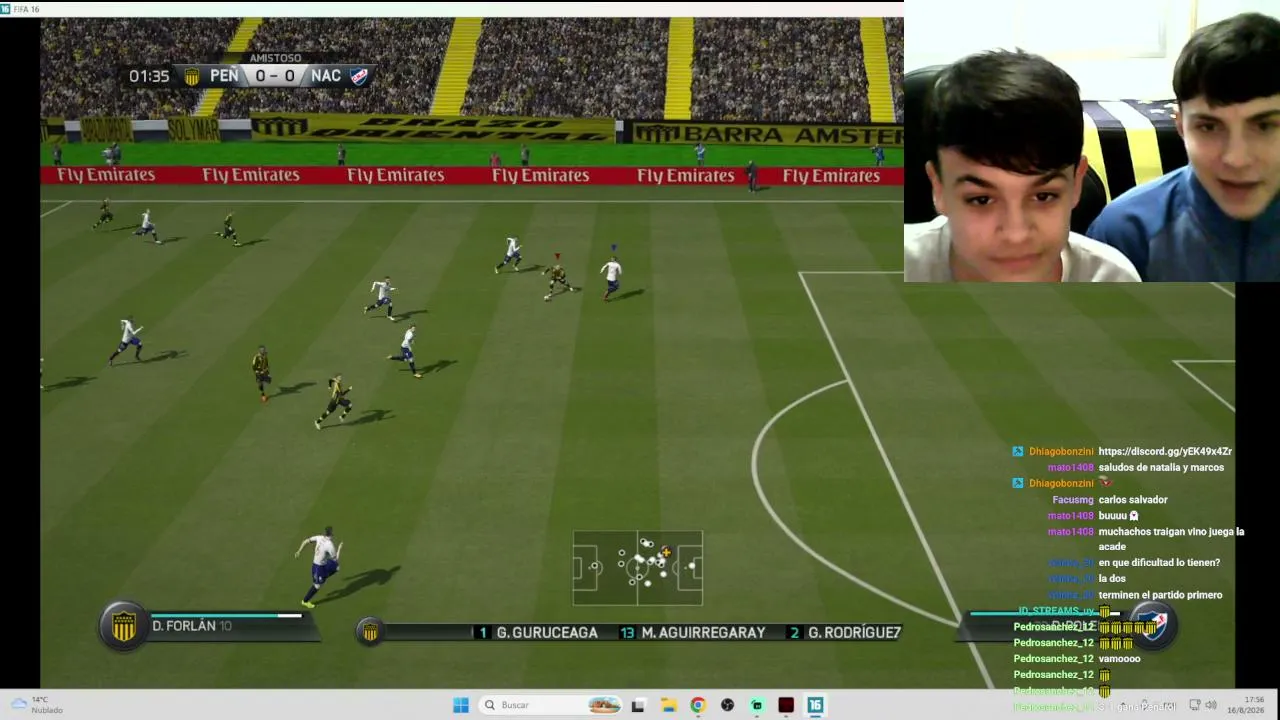Click M. AGUIRREGARAY in the lineup bar
1280x720 pixels.
(703, 632)
